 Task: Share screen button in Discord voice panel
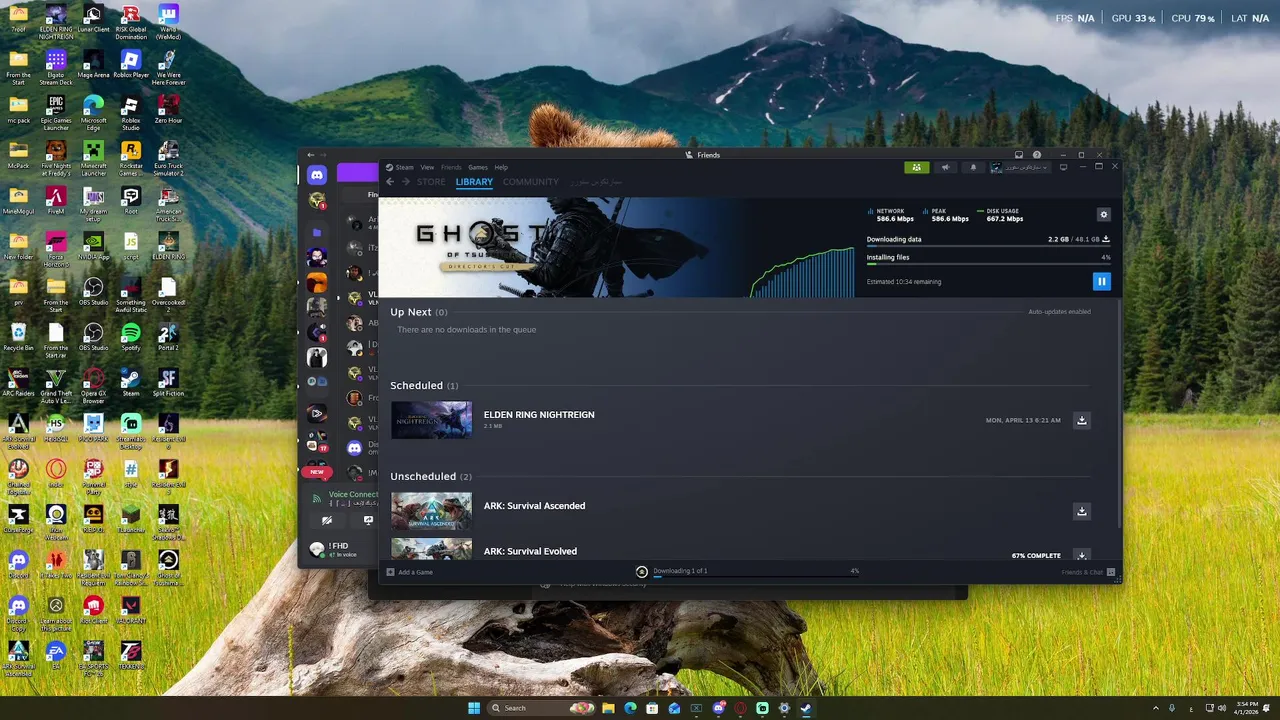(368, 520)
